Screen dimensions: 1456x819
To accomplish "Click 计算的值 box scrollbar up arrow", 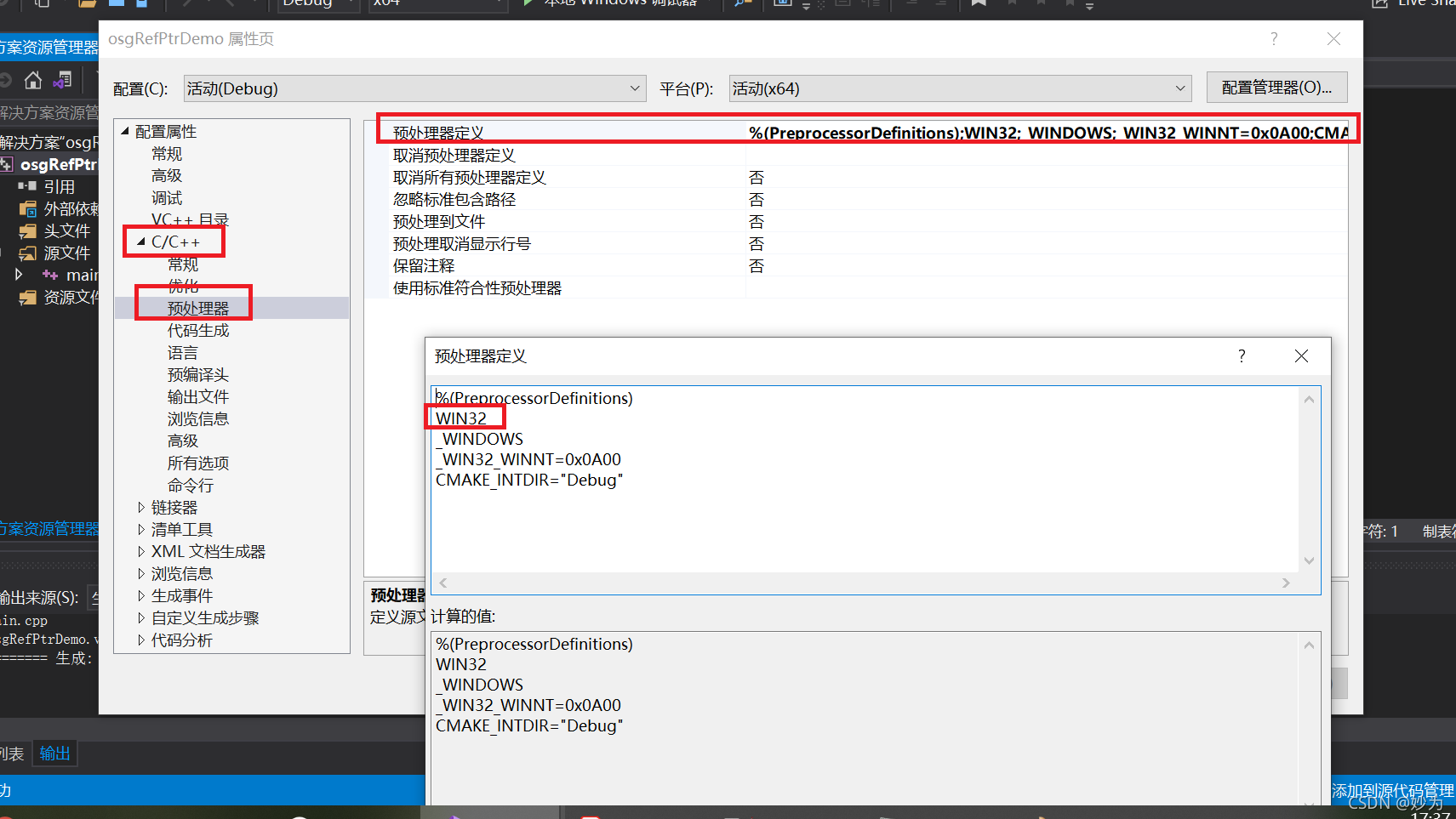I will [x=1309, y=646].
